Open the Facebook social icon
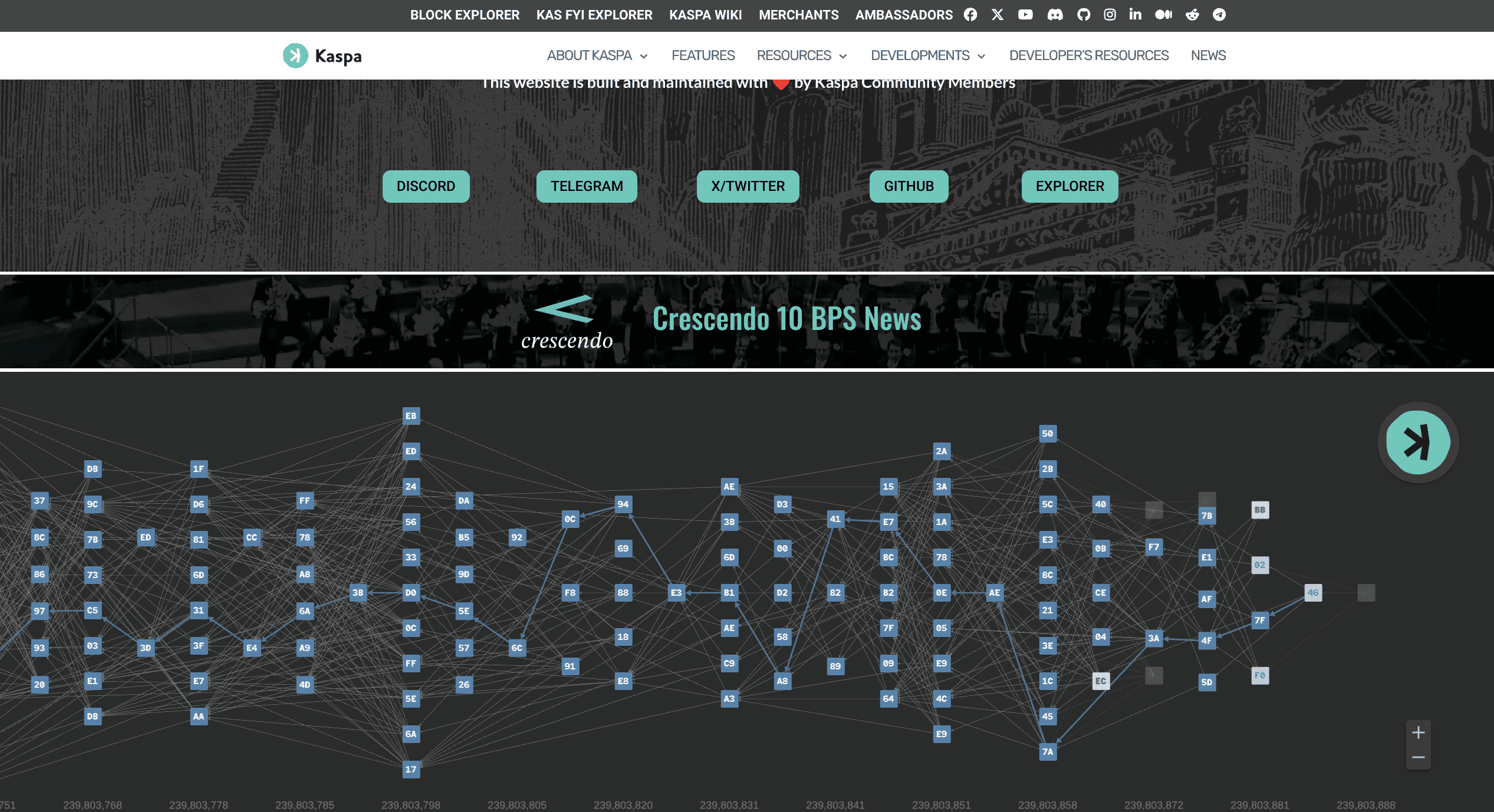Viewport: 1494px width, 812px height. (970, 15)
